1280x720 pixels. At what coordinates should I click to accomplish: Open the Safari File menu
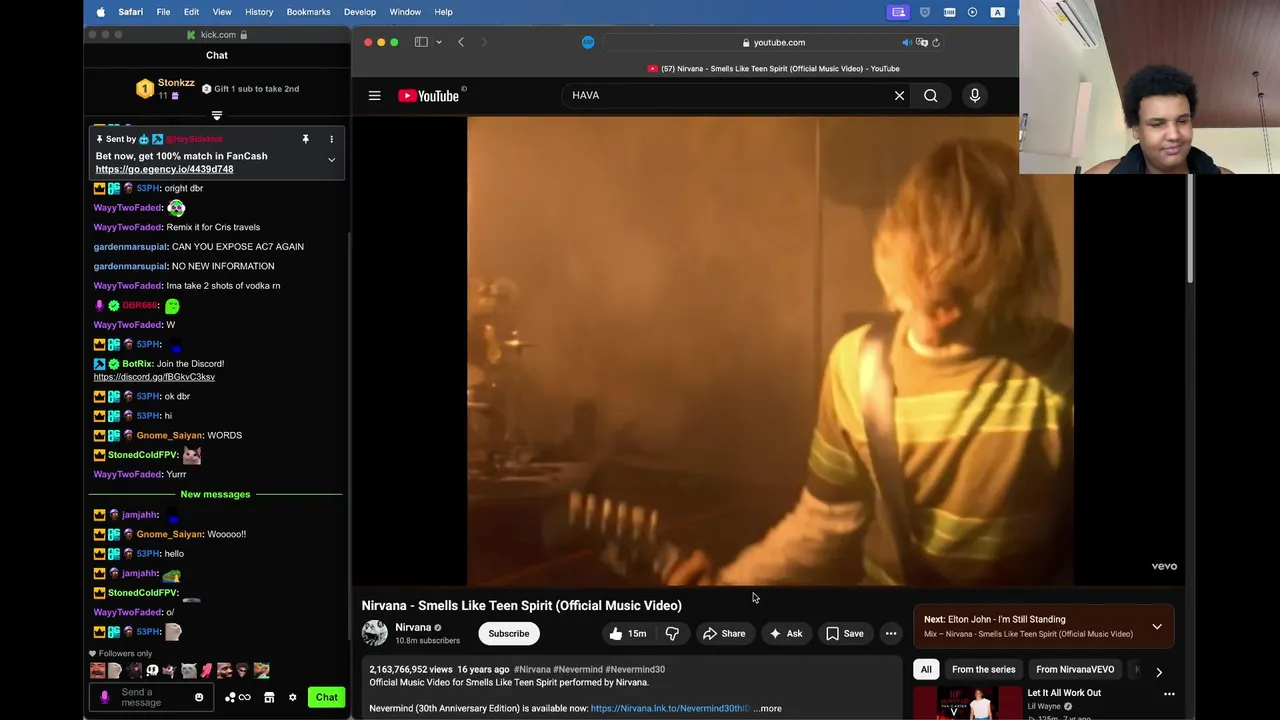[x=163, y=12]
